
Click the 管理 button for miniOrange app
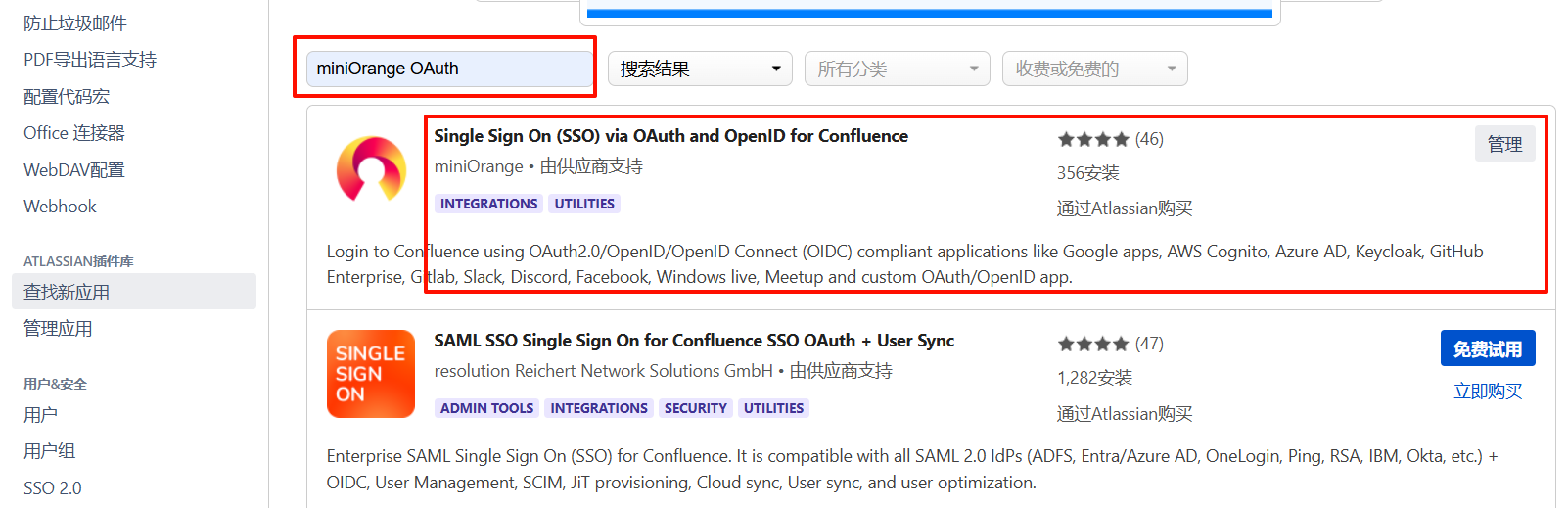(x=1504, y=144)
